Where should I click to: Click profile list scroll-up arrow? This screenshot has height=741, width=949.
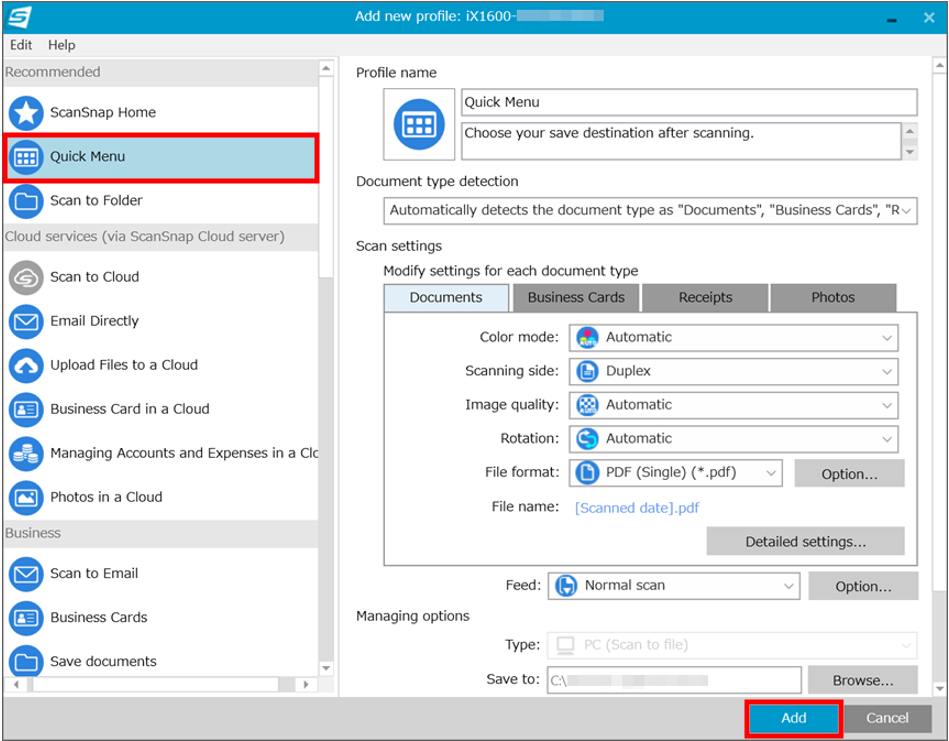point(326,68)
